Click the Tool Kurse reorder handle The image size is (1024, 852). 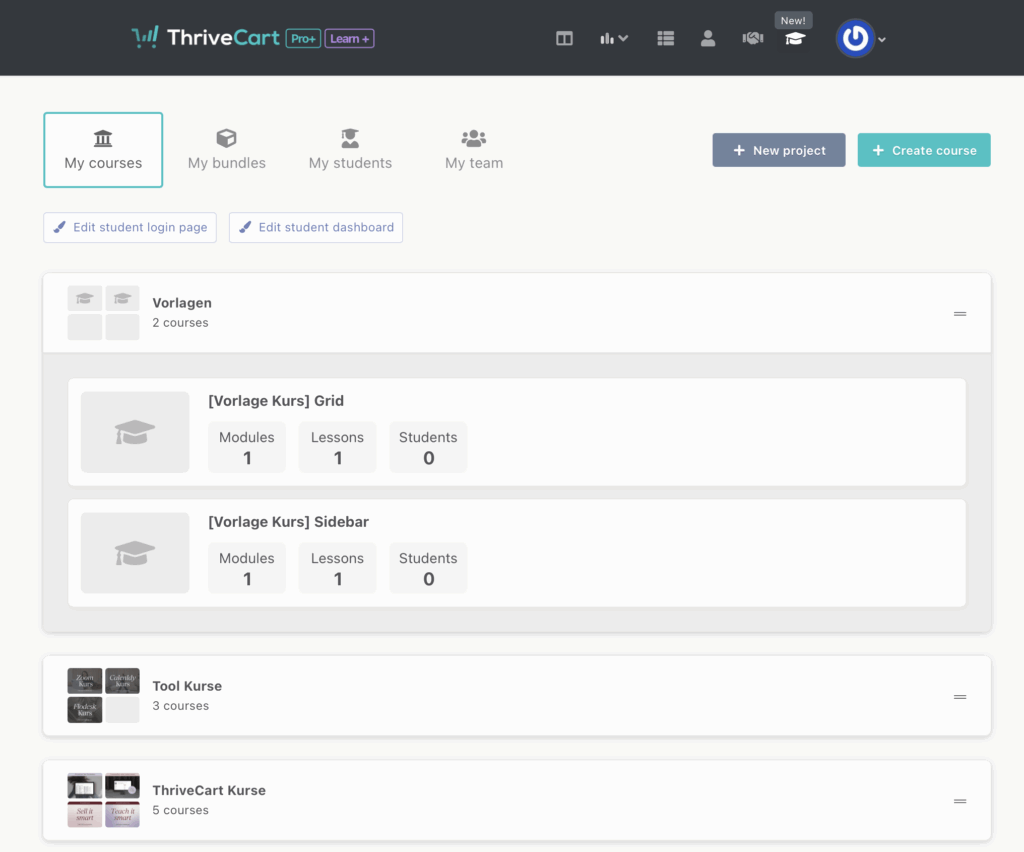click(960, 697)
